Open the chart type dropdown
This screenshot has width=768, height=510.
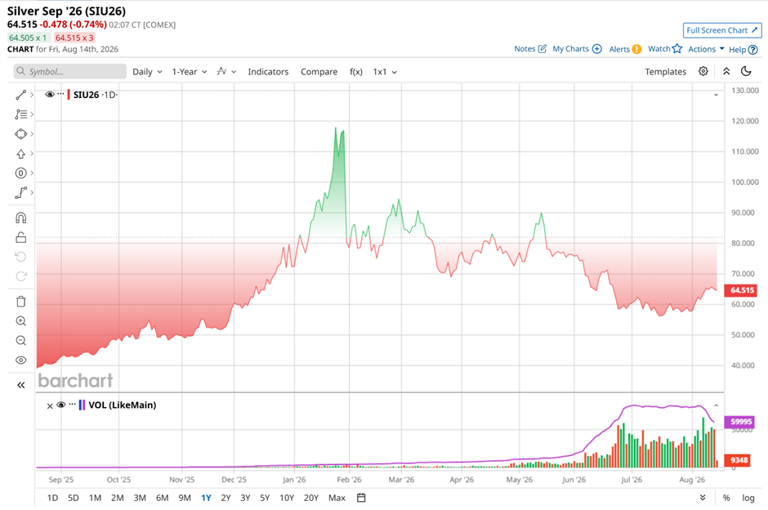(x=226, y=72)
